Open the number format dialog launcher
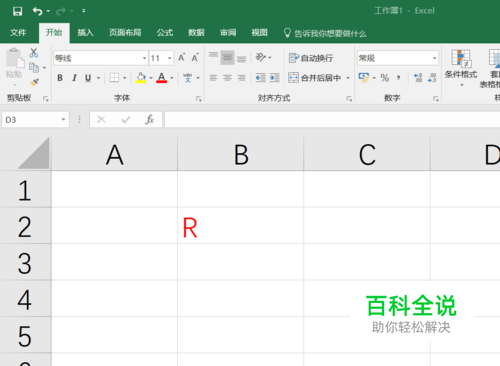 tap(436, 99)
